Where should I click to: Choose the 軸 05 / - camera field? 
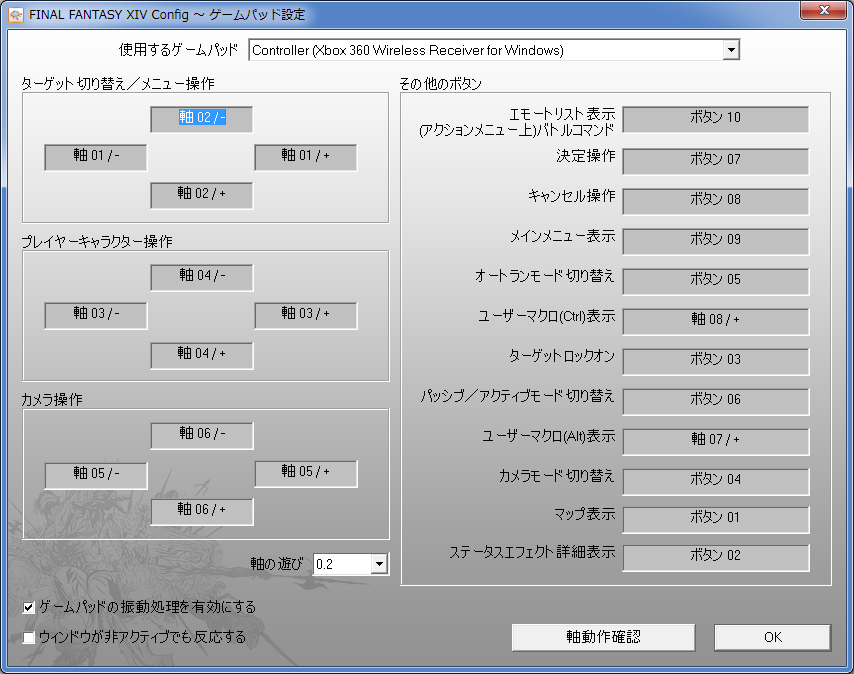[96, 475]
